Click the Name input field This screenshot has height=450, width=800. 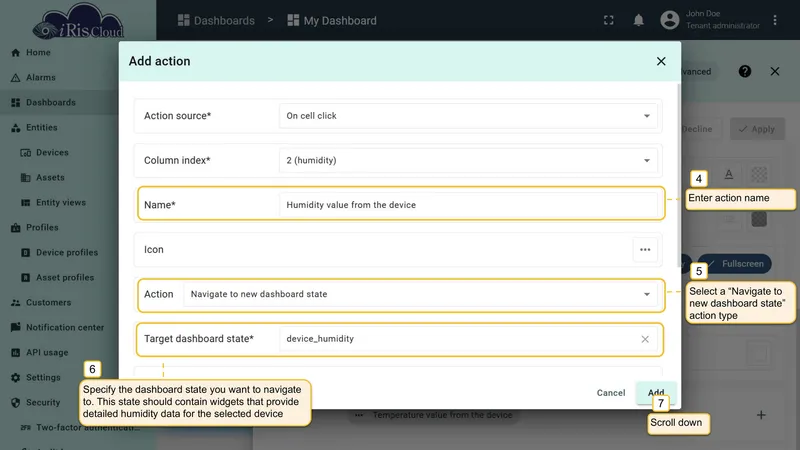click(x=468, y=205)
